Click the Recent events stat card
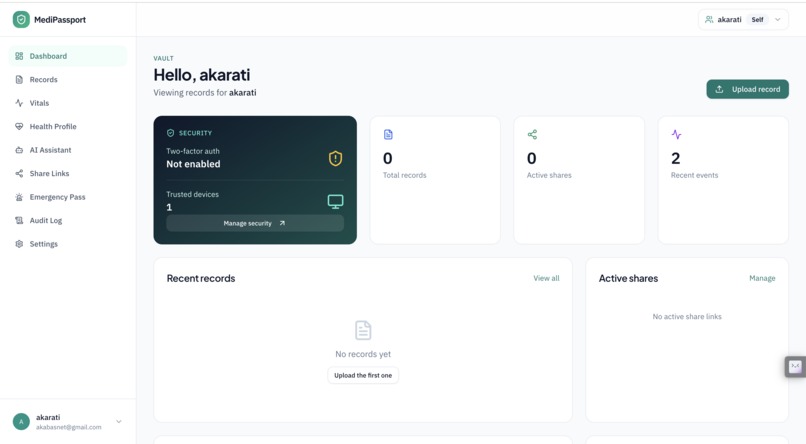 pos(723,180)
